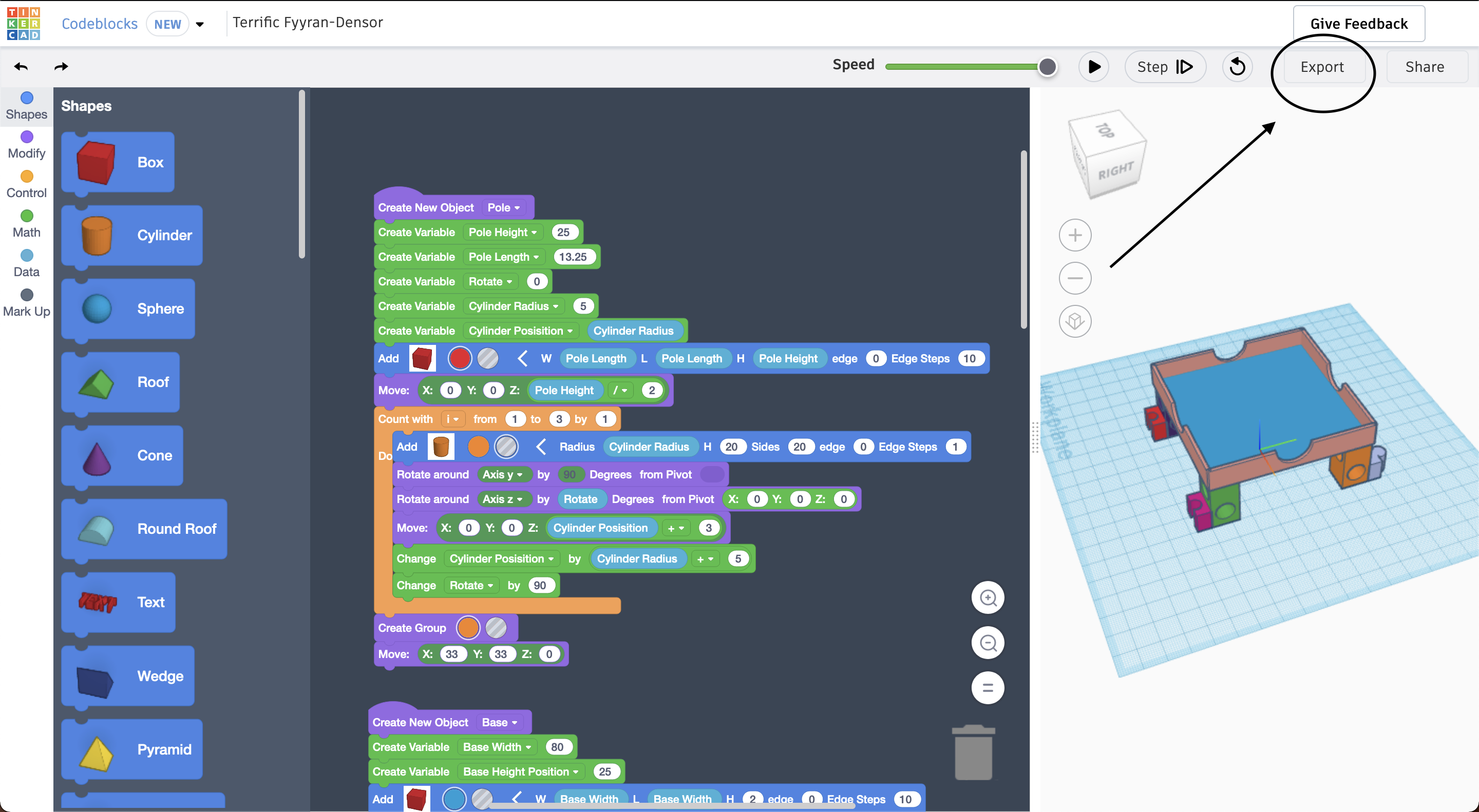Open the Axis y rotation dropdown

(502, 475)
